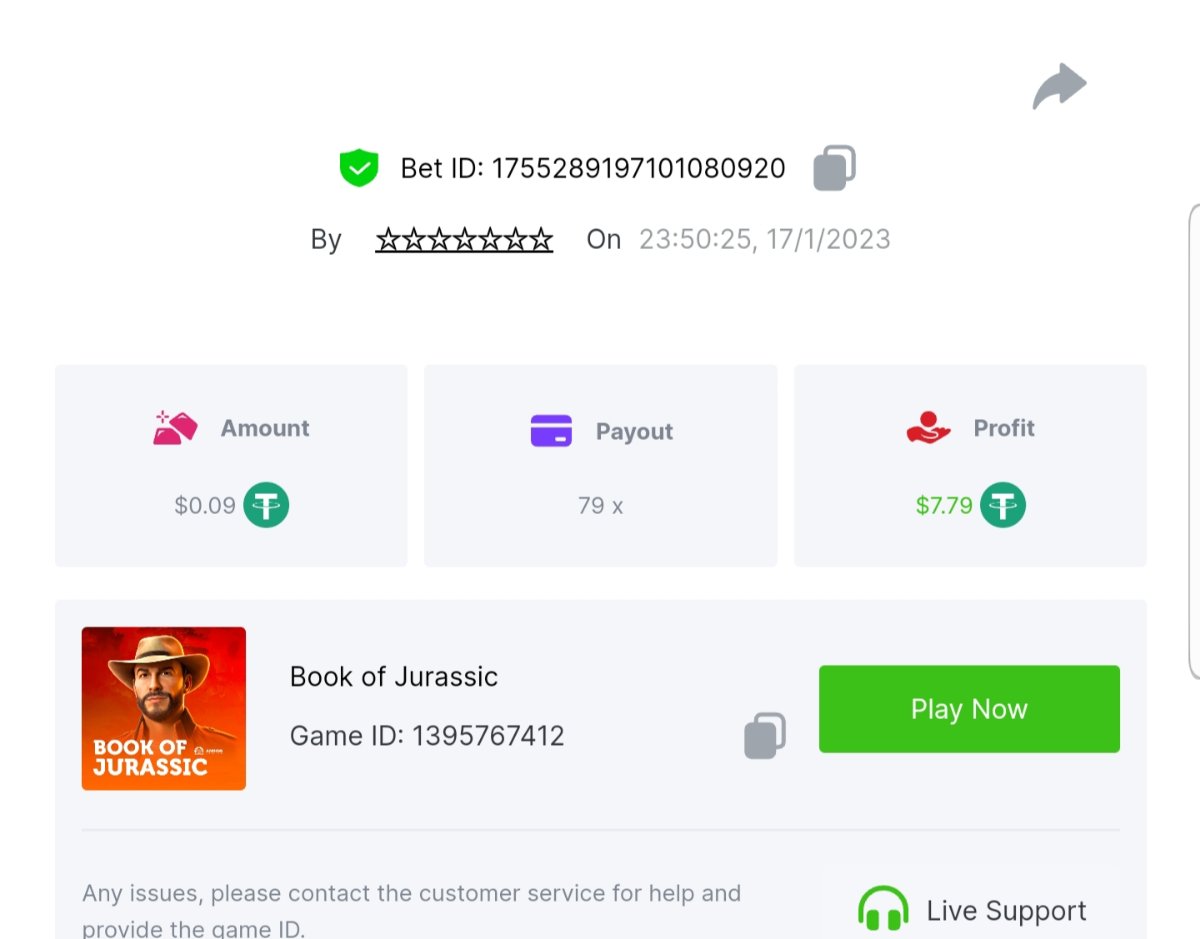Click the bet timestamp 23:50:25, 17/1/2023
This screenshot has width=1200, height=939.
click(x=765, y=240)
